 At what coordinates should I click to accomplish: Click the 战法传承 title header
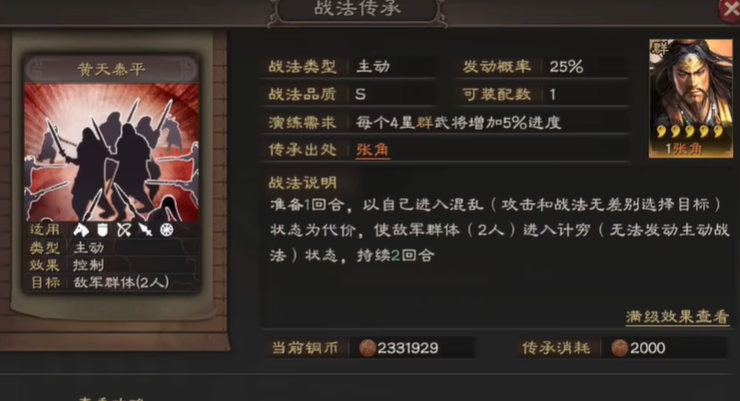pyautogui.click(x=357, y=9)
